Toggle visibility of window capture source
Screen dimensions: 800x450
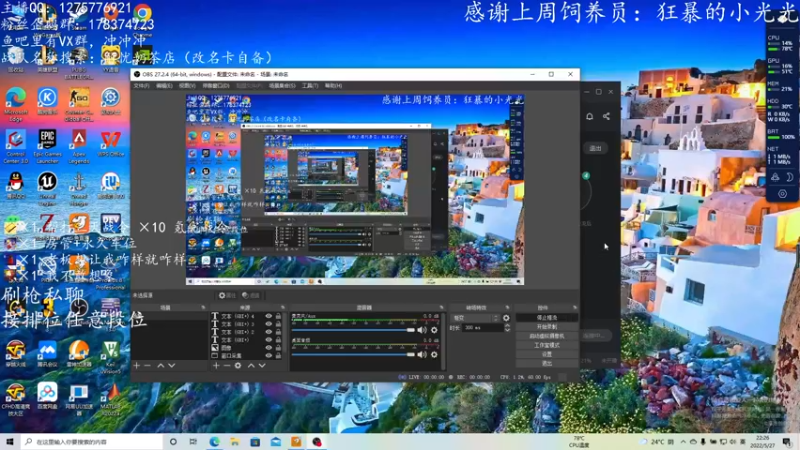click(x=268, y=355)
